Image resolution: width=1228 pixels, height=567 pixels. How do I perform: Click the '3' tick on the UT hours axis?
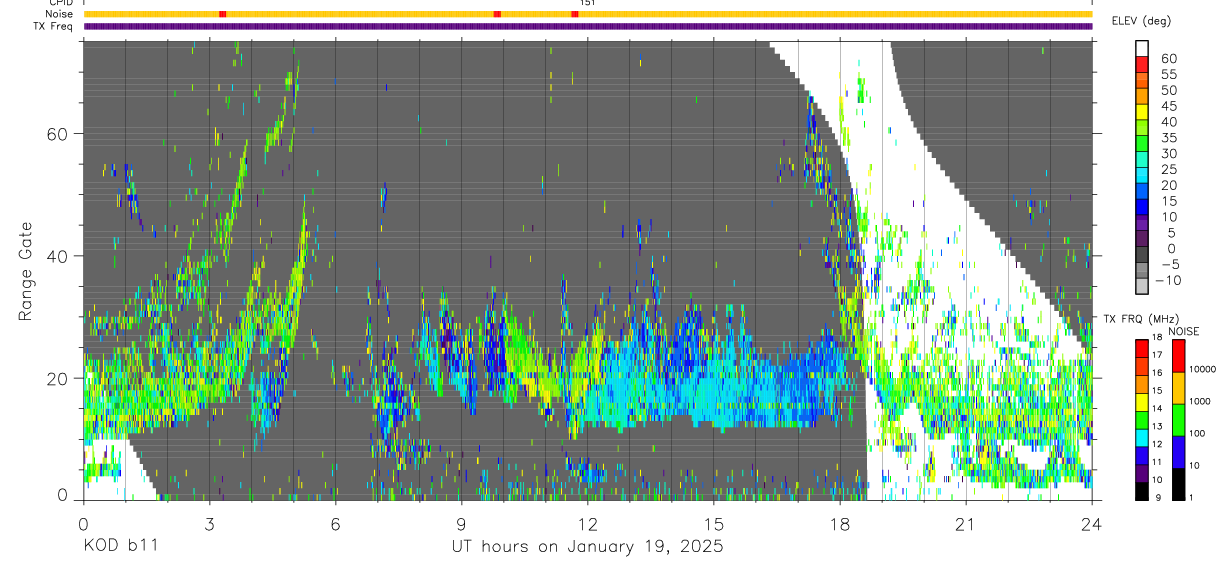209,523
